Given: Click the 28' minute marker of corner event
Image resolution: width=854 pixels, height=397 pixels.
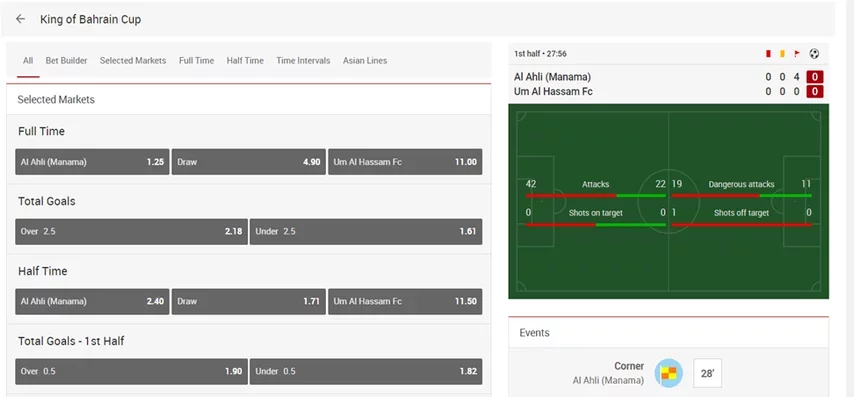Looking at the screenshot, I should click(x=707, y=373).
